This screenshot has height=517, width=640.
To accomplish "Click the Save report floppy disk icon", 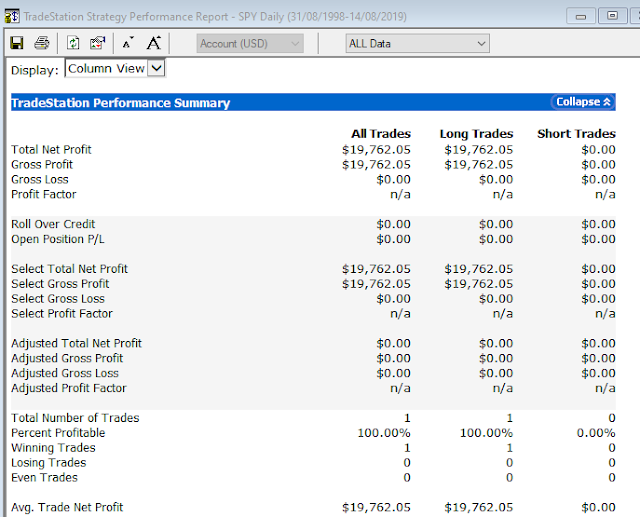I will click(17, 43).
